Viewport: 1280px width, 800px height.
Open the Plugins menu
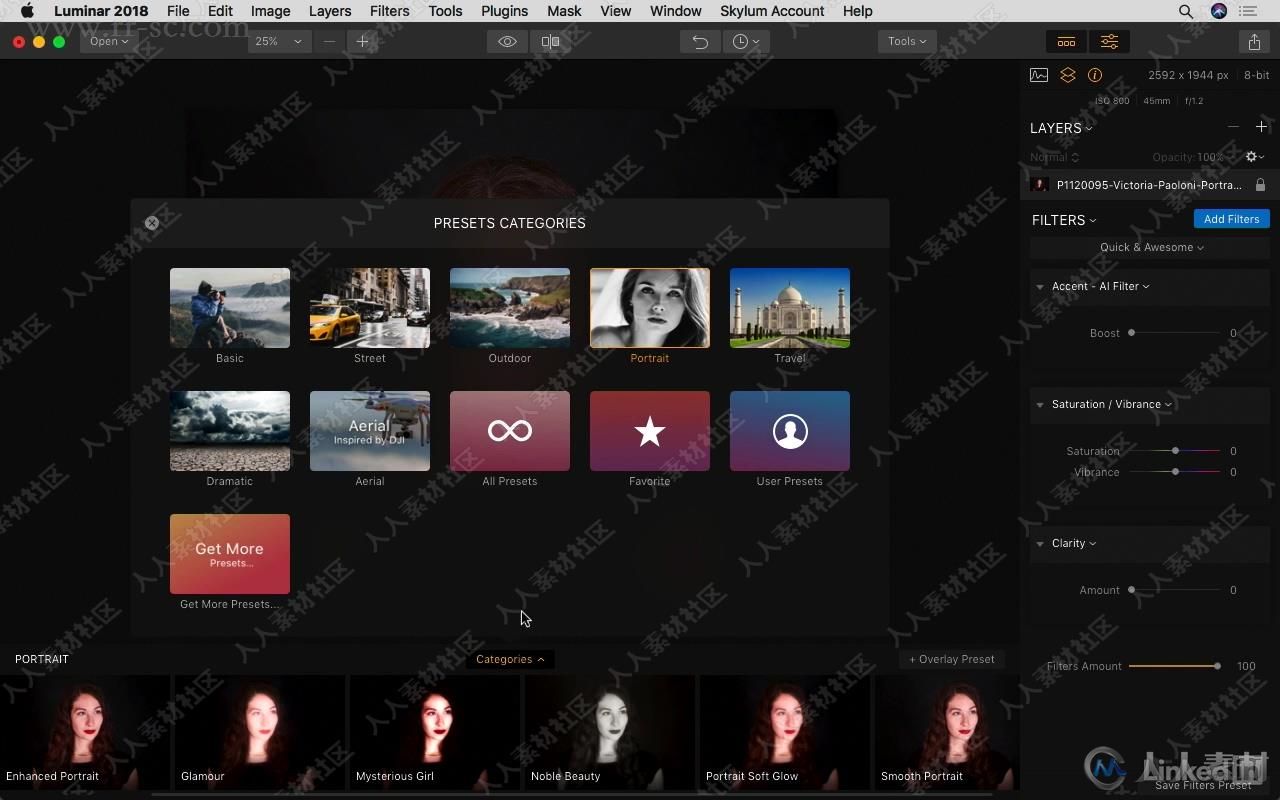[x=504, y=11]
